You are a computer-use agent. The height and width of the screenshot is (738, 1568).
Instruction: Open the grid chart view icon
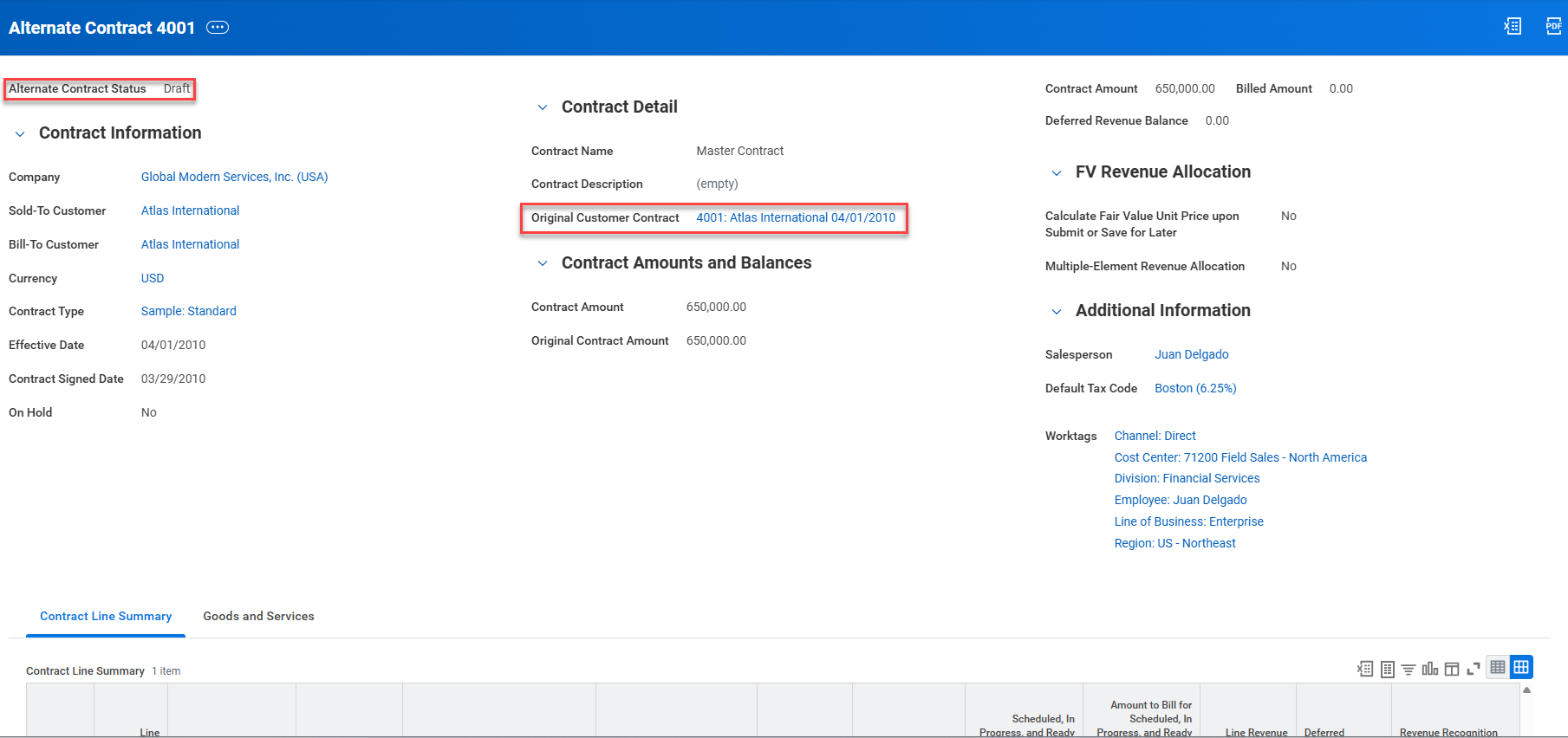(x=1430, y=669)
